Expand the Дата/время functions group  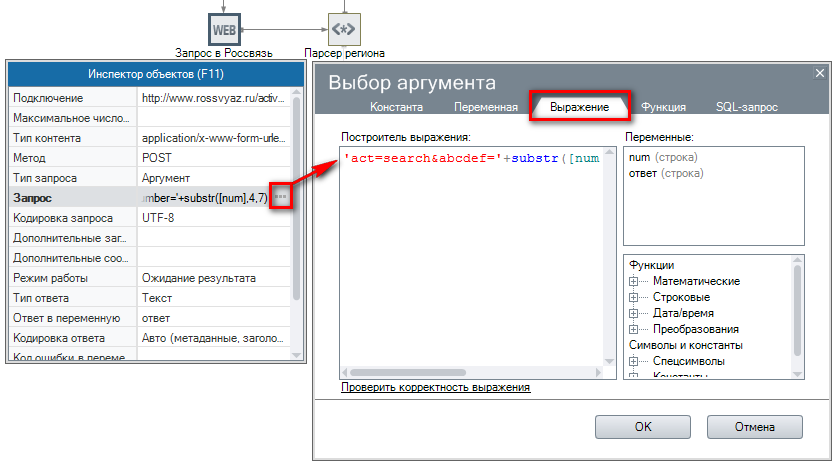click(633, 313)
